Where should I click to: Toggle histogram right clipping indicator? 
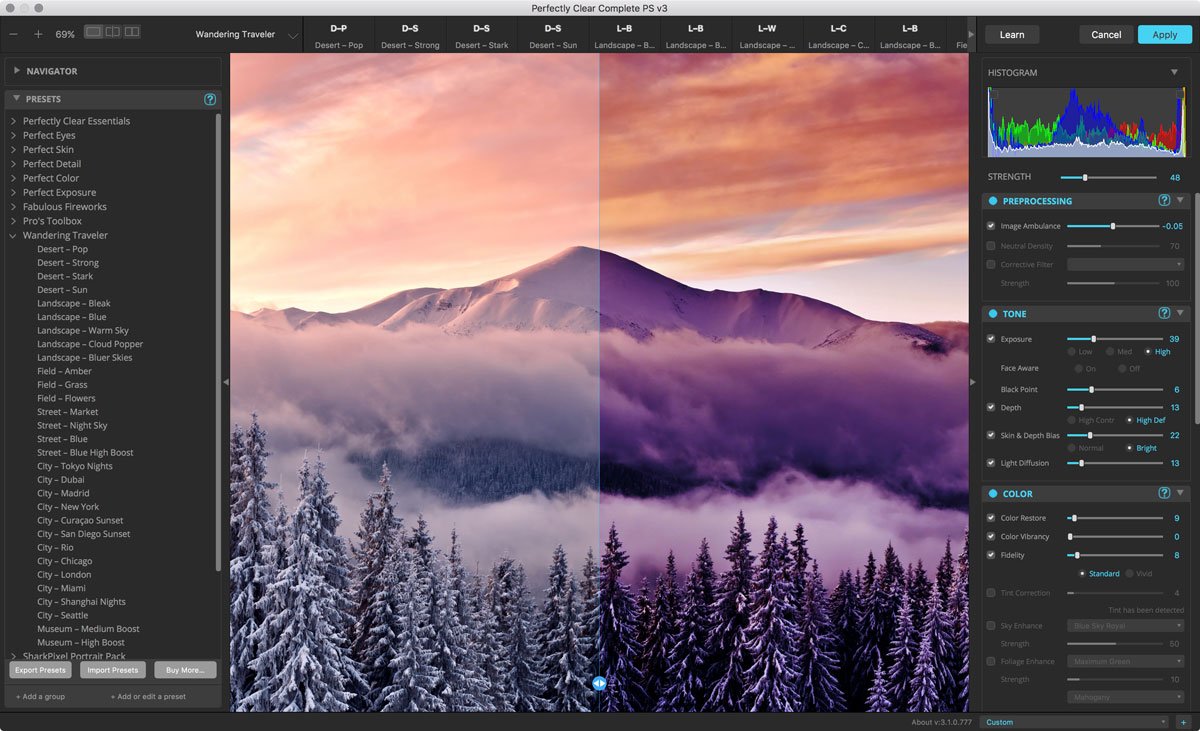(x=1180, y=94)
